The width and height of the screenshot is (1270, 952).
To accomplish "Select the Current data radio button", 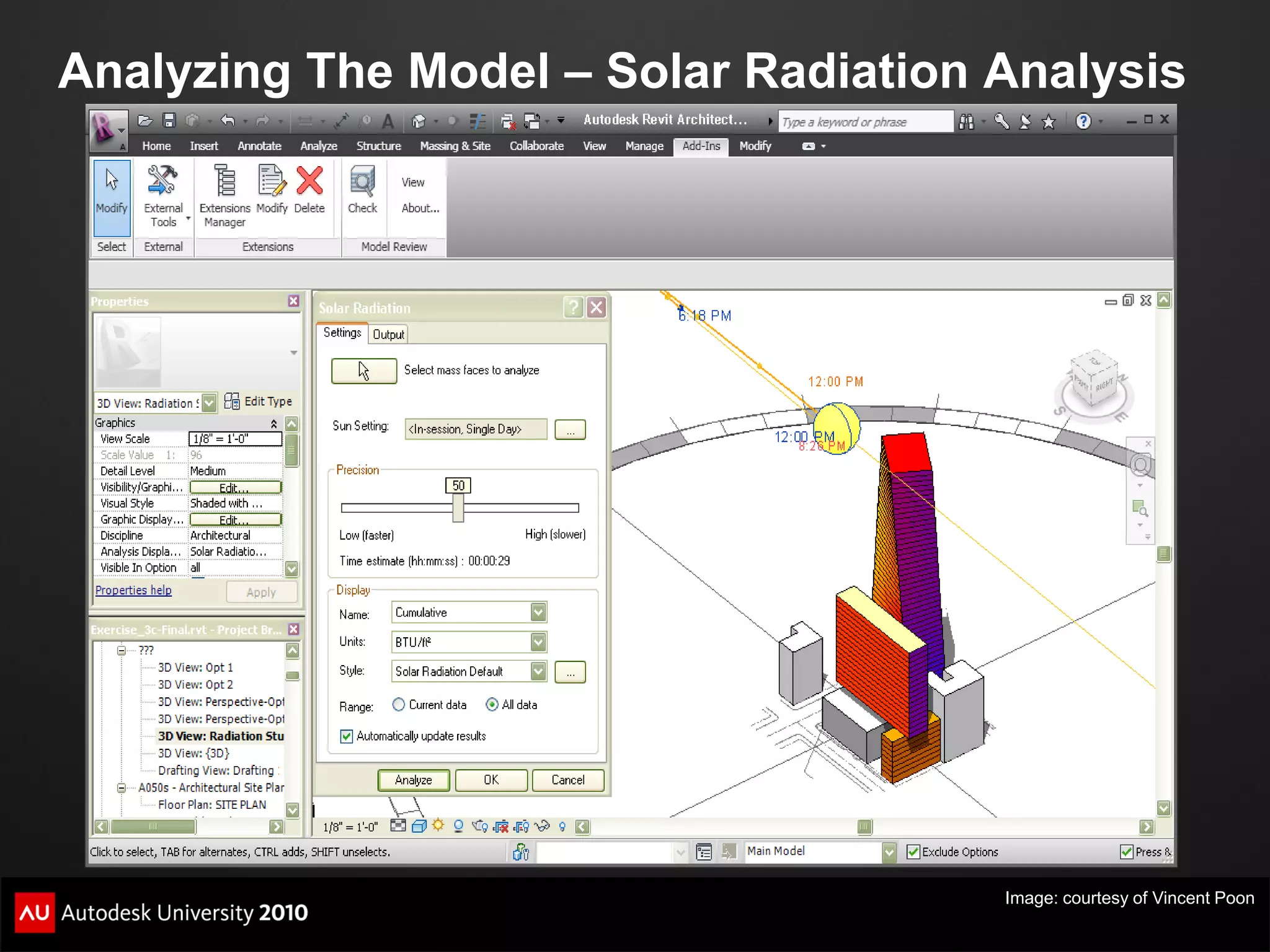I will coord(399,705).
